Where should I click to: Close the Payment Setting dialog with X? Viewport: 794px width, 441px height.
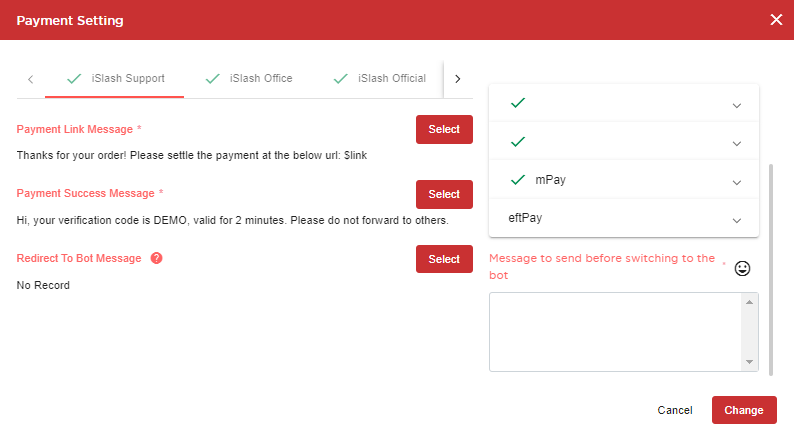point(776,20)
